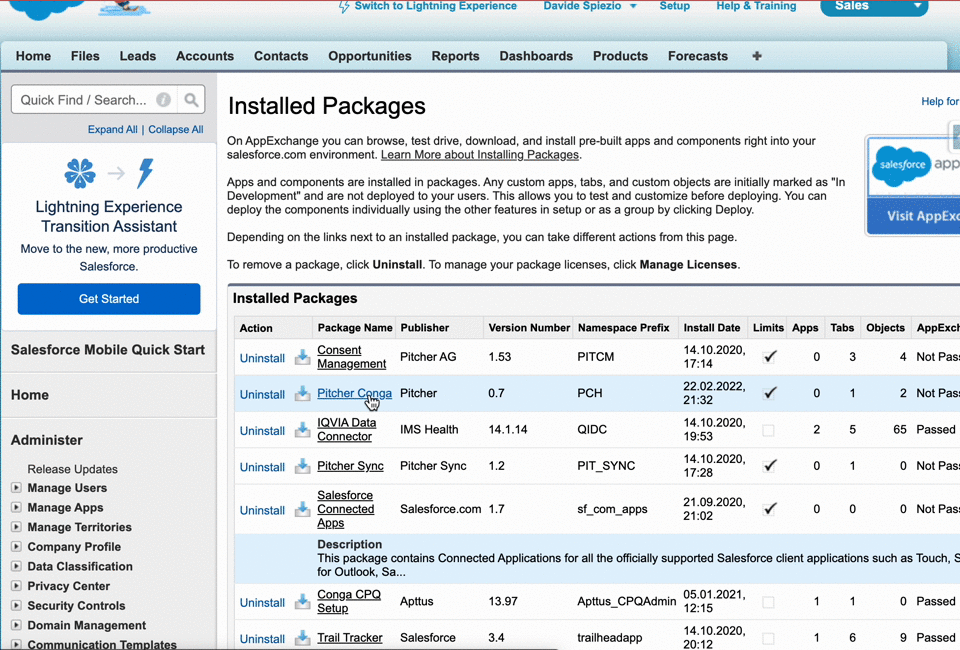
Task: Click the Quick Find help info icon
Action: coord(163,100)
